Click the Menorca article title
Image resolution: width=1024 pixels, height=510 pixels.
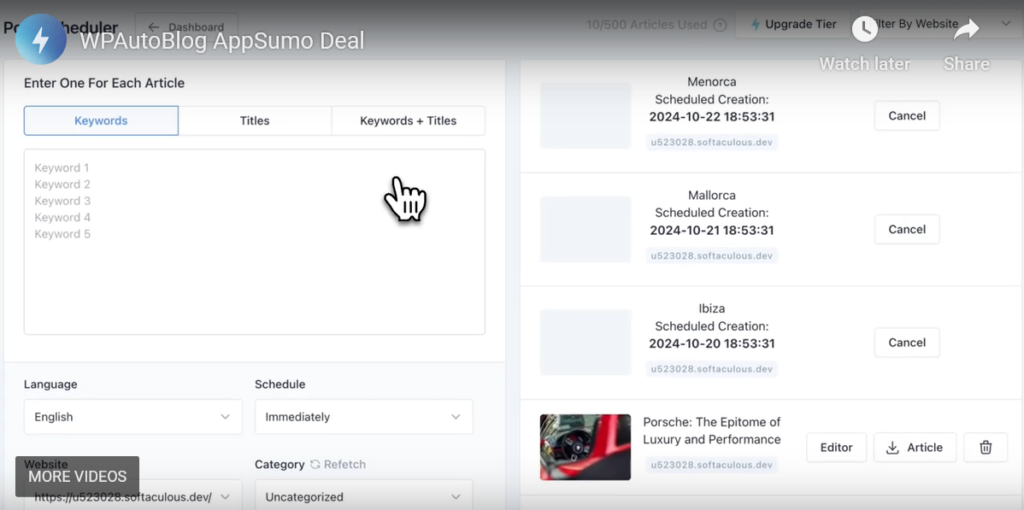[712, 82]
